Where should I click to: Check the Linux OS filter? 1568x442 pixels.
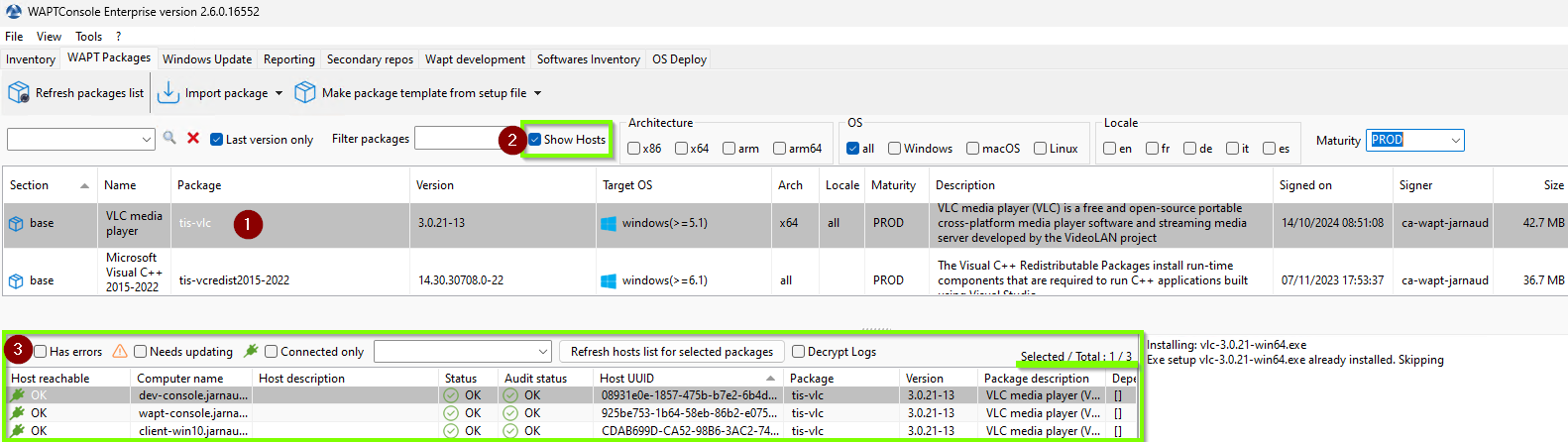pos(1040,149)
